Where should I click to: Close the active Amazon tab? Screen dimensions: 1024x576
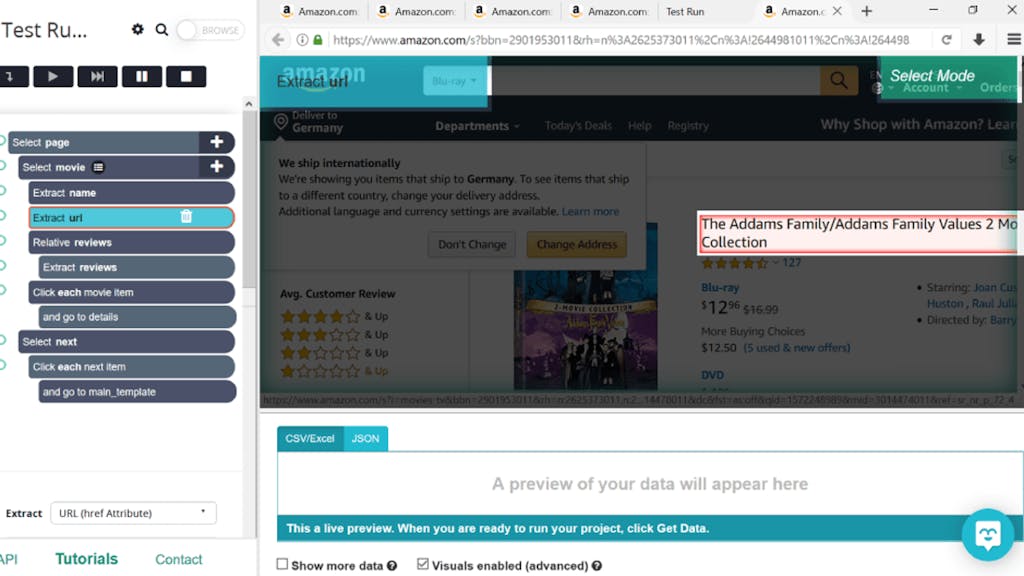click(837, 11)
